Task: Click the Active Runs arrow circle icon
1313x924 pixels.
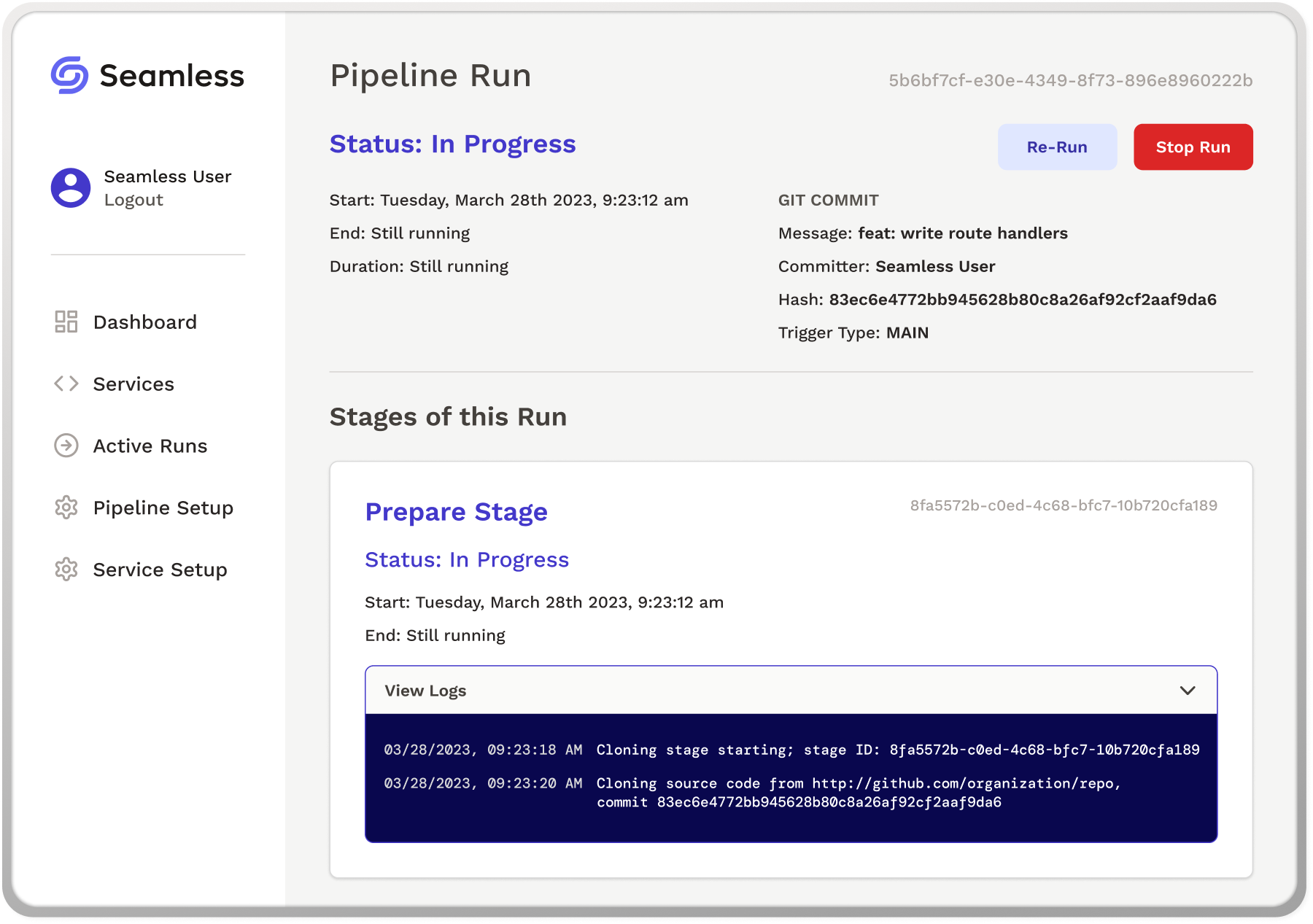Action: [x=66, y=446]
